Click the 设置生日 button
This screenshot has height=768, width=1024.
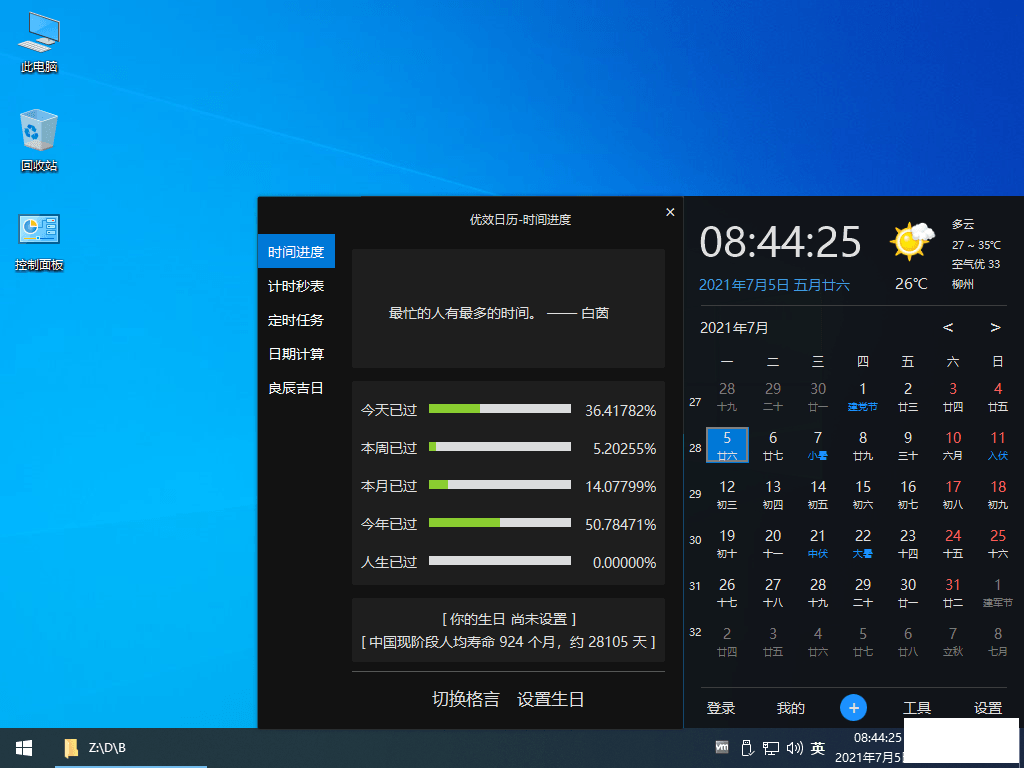[550, 699]
